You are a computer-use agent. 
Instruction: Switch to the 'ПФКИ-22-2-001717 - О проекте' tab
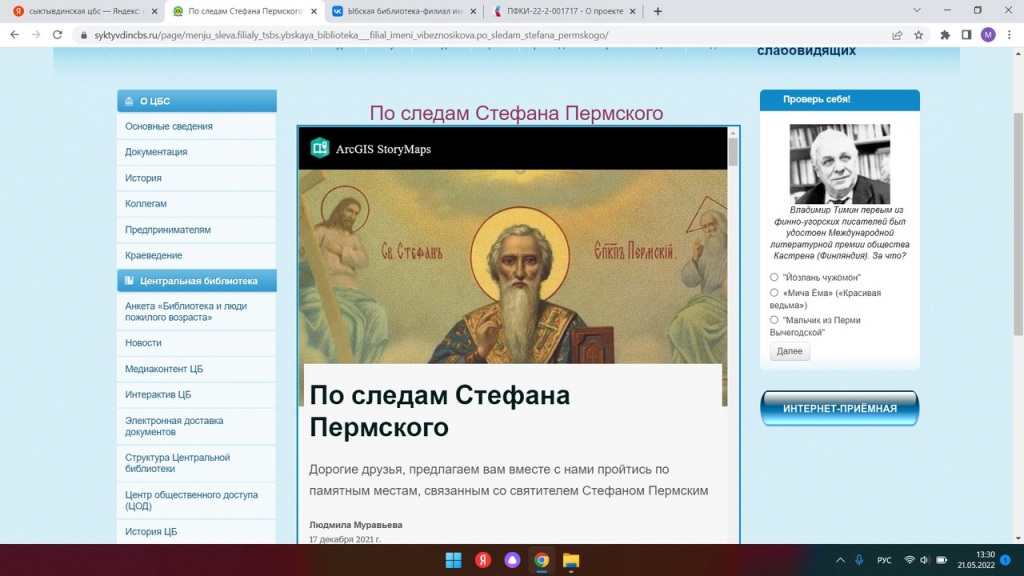pos(564,11)
